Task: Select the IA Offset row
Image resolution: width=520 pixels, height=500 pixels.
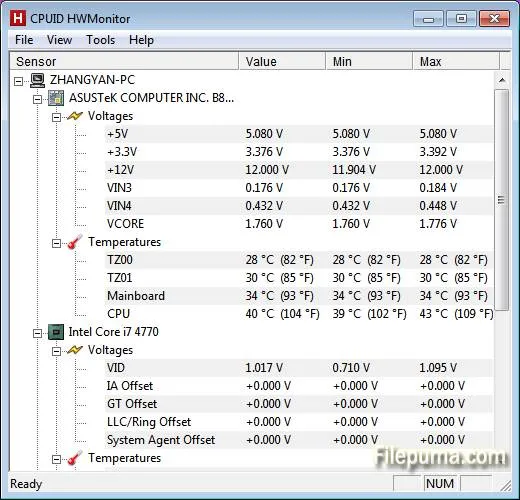Action: (299, 386)
